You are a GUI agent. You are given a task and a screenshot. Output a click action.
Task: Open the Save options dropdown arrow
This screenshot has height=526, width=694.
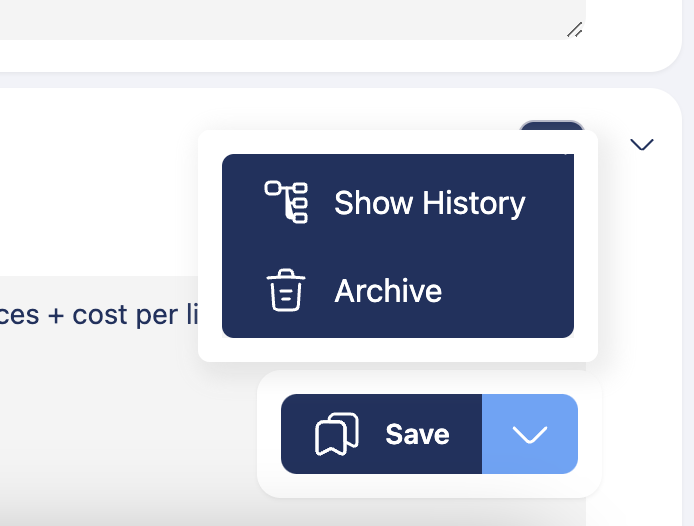[530, 434]
